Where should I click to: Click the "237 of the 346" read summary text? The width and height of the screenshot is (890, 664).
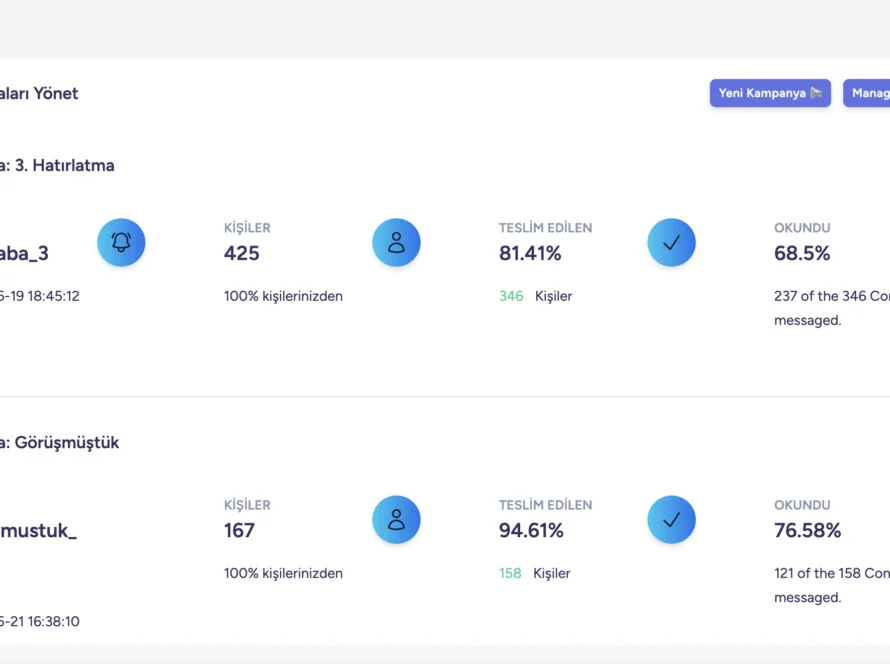point(830,296)
